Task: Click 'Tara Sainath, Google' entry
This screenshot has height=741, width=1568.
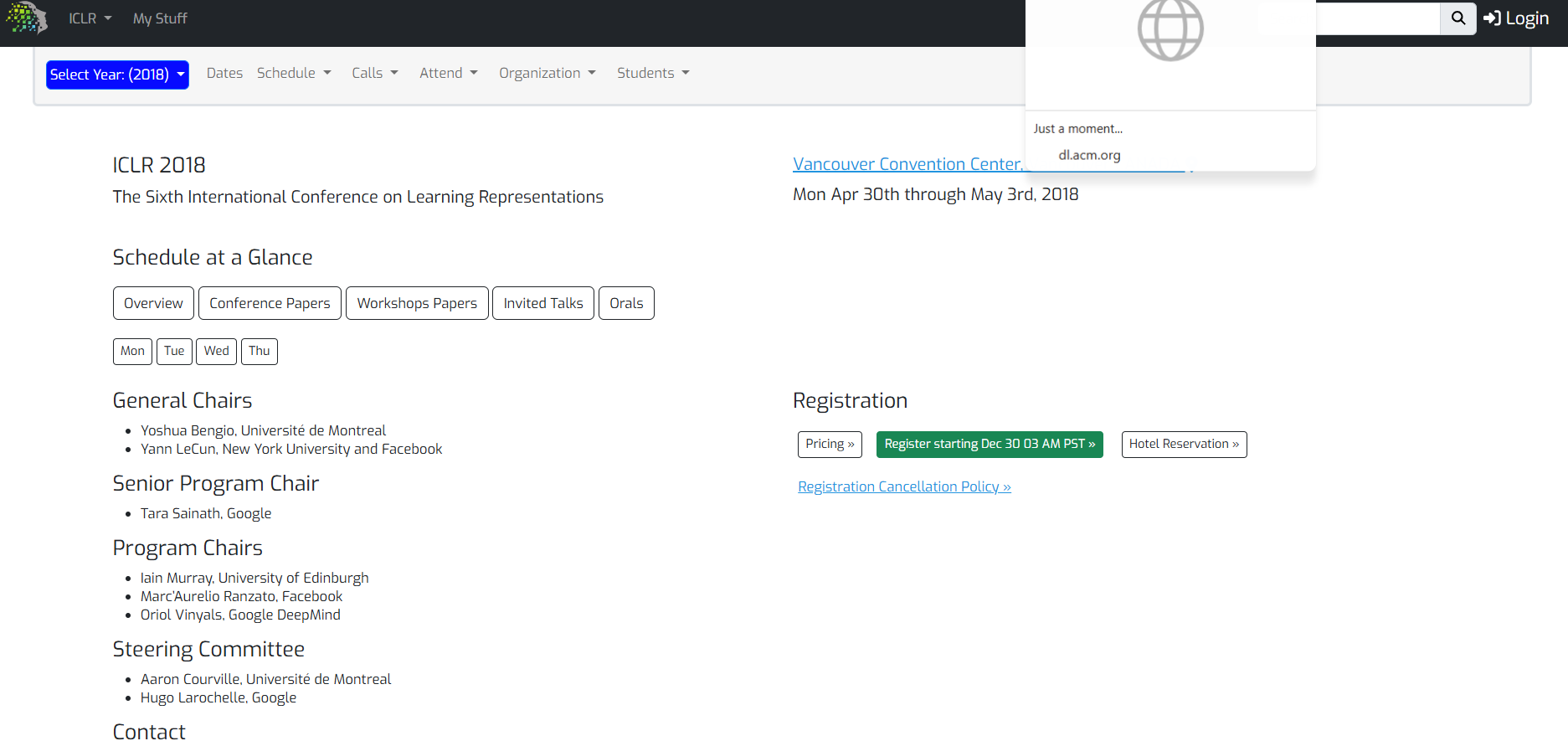Action: coord(206,513)
